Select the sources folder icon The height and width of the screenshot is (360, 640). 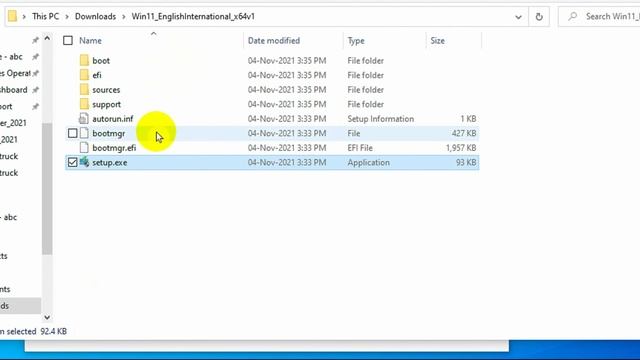click(84, 90)
